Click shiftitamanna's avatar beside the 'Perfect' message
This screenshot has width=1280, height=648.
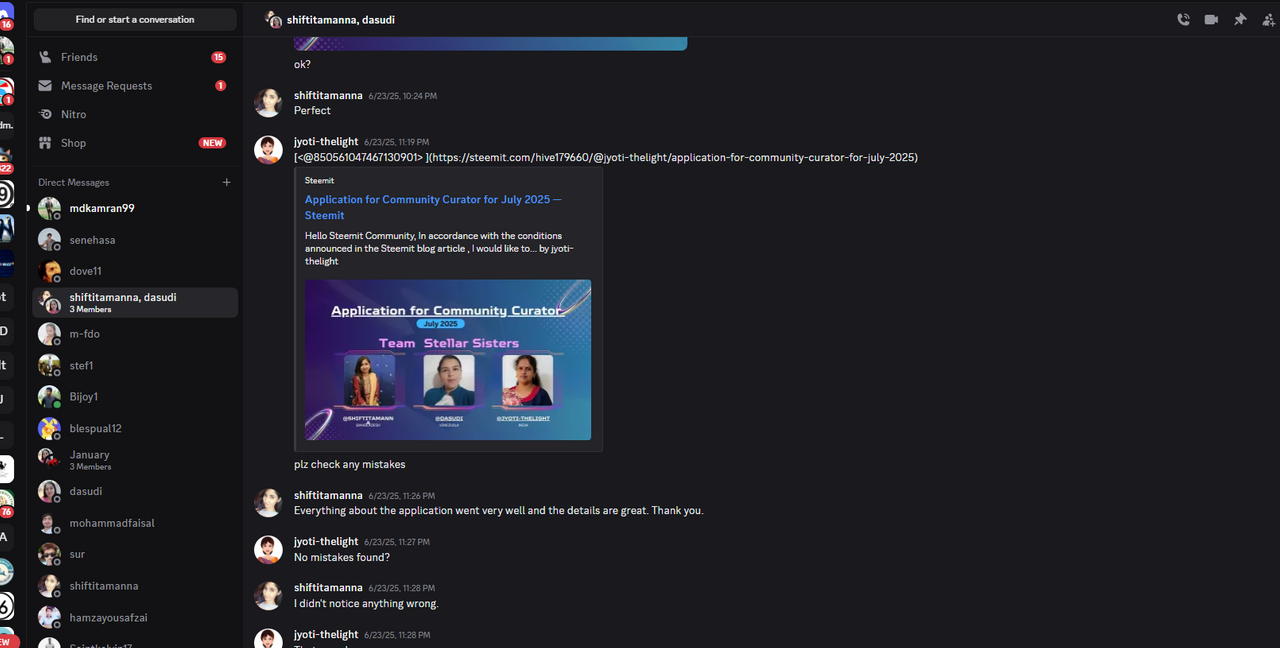pos(268,103)
